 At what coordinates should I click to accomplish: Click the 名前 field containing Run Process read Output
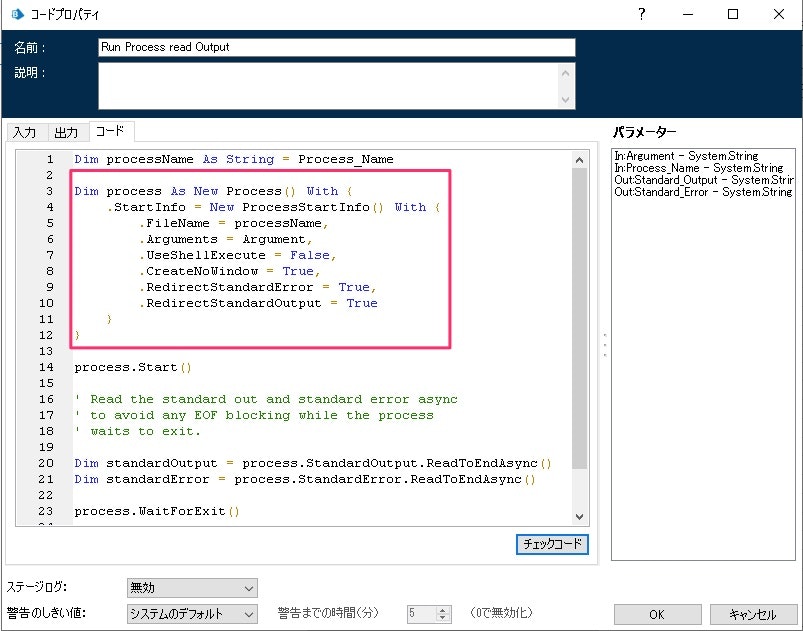[x=335, y=47]
